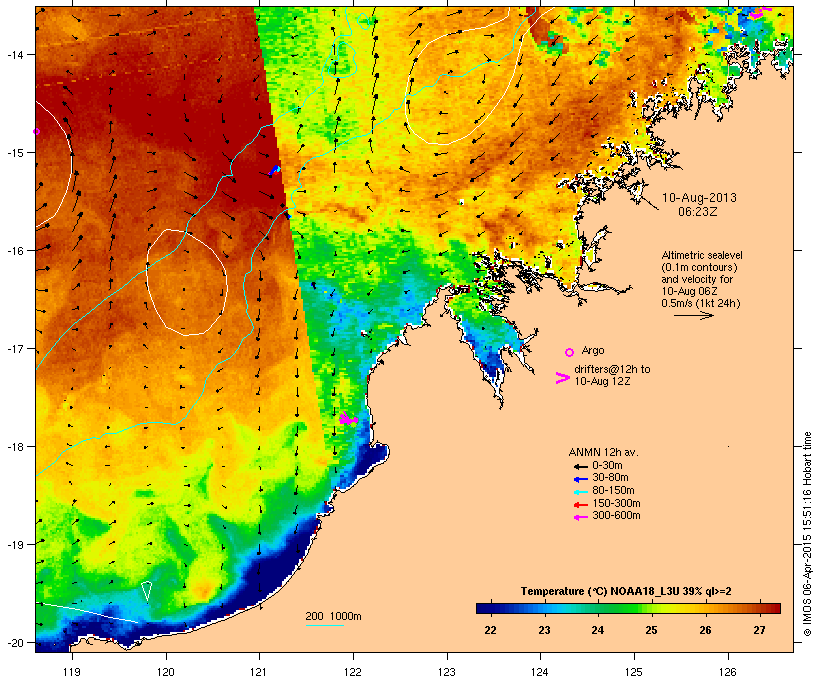Click the 150-300m depth legend label
This screenshot has height=680, width=820.
[x=616, y=504]
